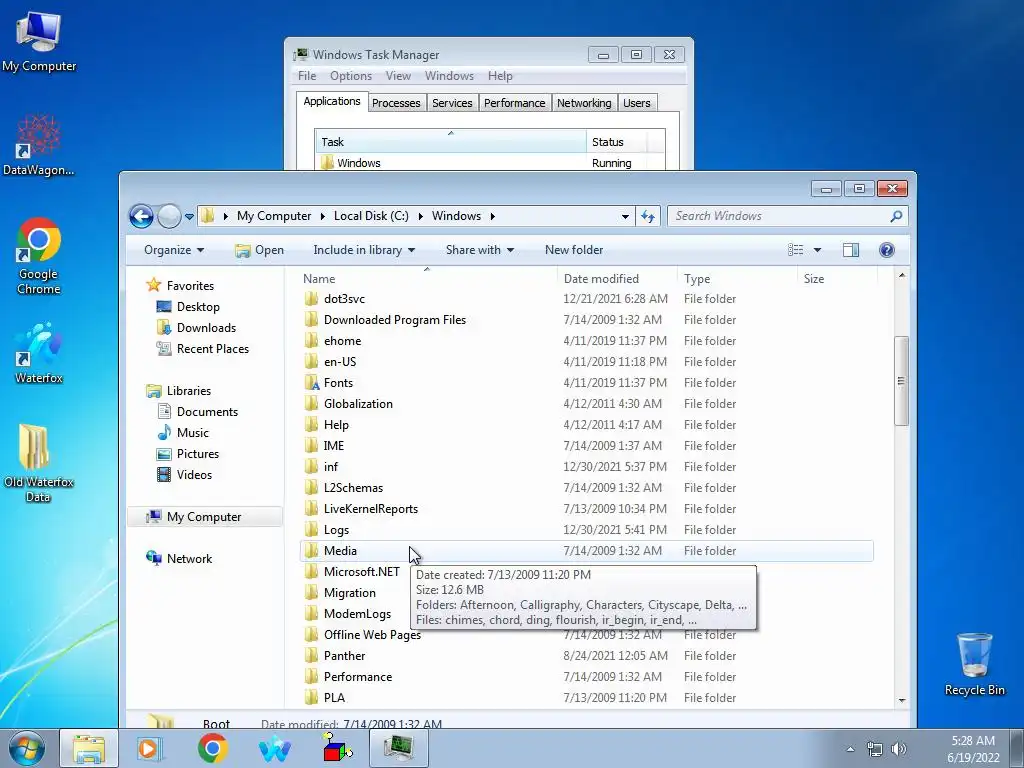
Task: Open the Music library
Action: (193, 433)
